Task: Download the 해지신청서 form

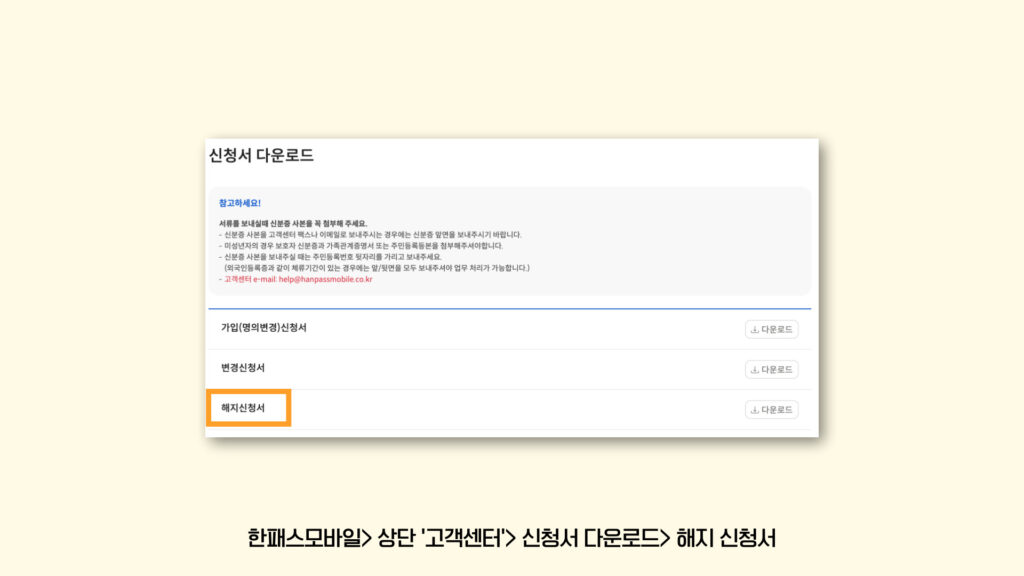Action: pyautogui.click(x=771, y=409)
